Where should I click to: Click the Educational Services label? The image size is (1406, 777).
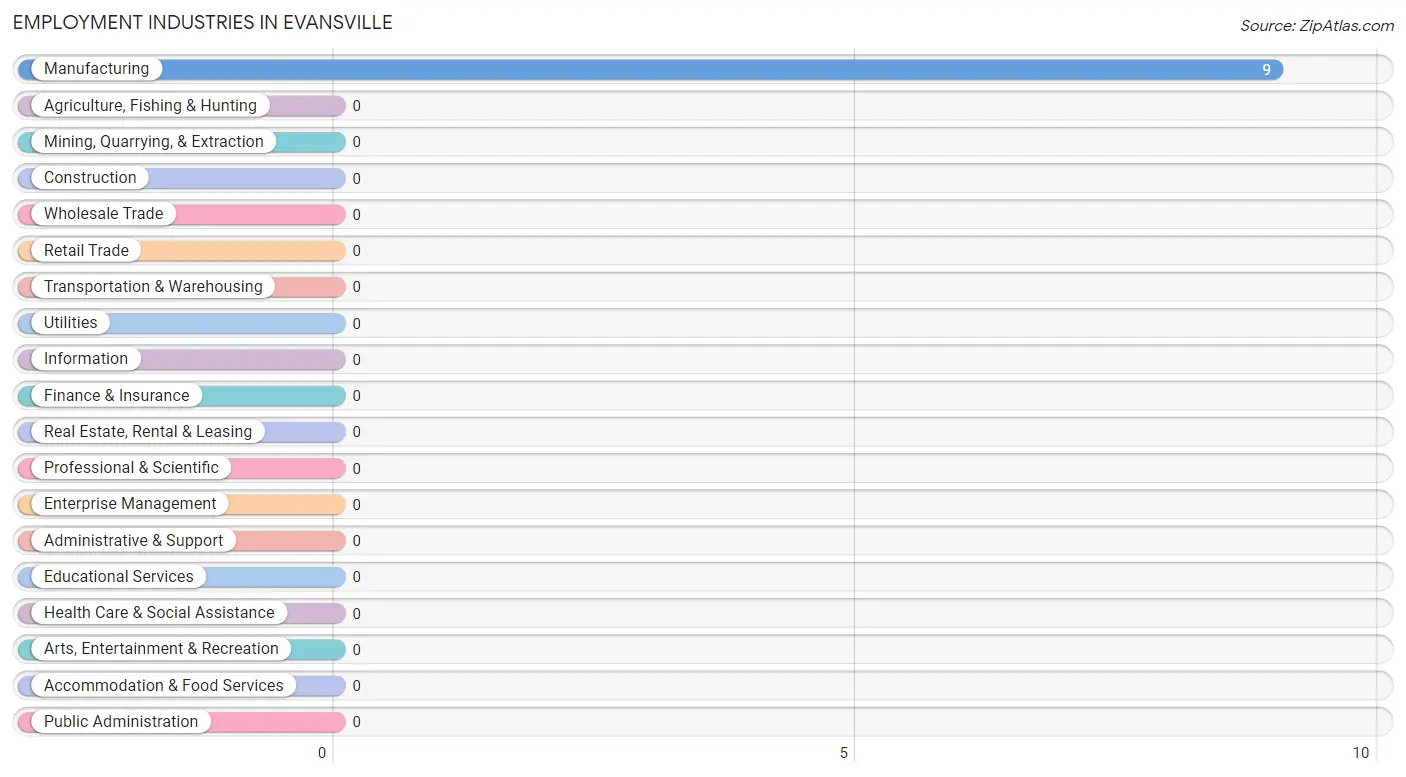pyautogui.click(x=119, y=577)
